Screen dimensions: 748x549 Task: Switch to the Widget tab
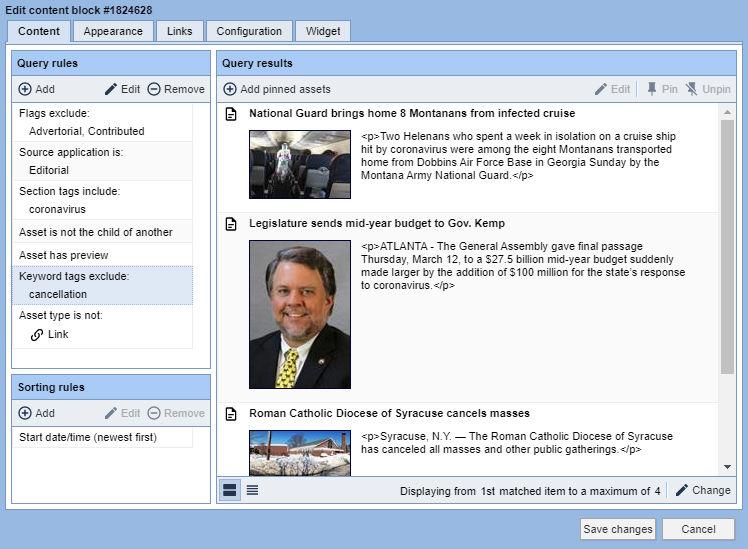tap(323, 31)
